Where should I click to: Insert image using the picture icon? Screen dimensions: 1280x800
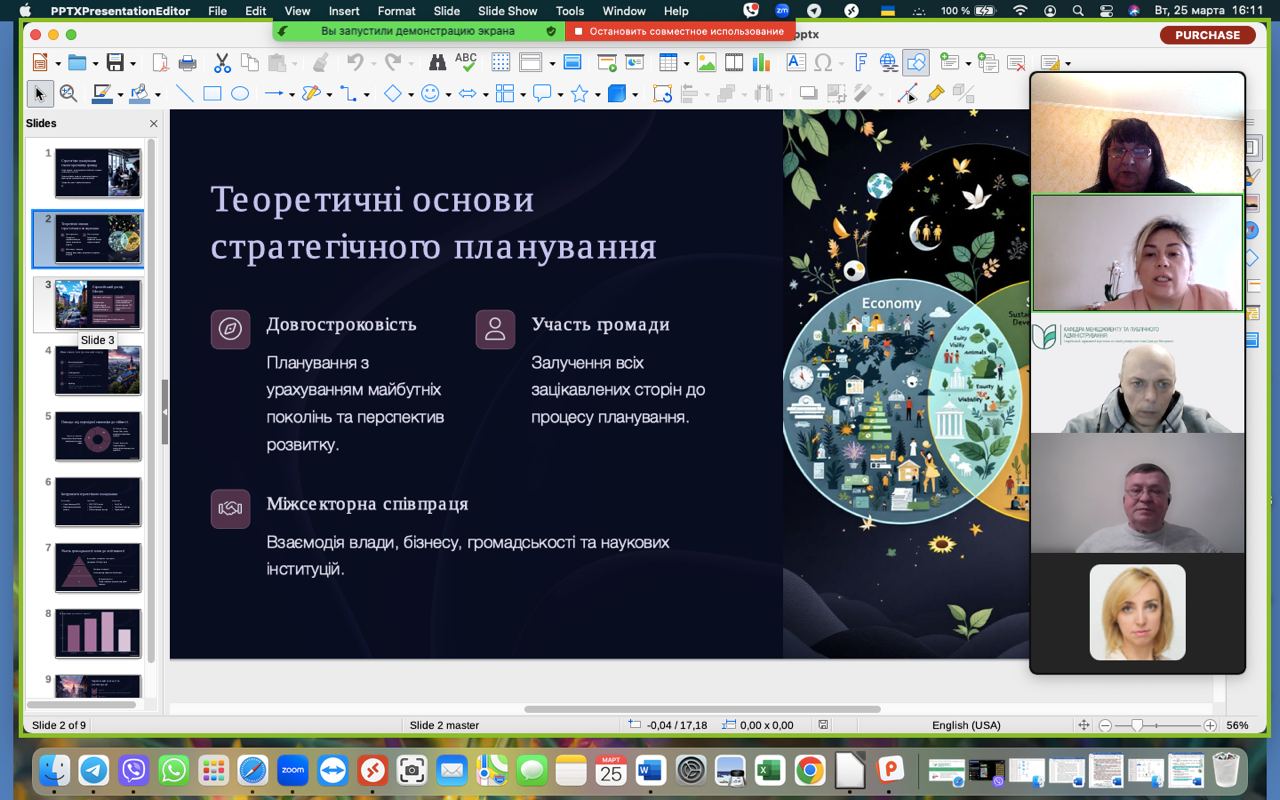(706, 63)
